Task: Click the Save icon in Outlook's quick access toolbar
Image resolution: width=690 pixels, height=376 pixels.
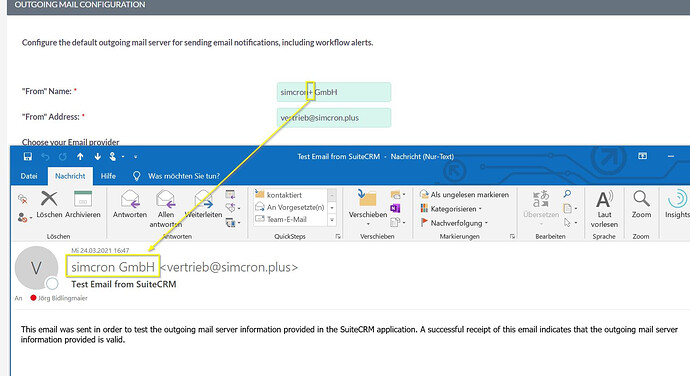Action: (28, 157)
